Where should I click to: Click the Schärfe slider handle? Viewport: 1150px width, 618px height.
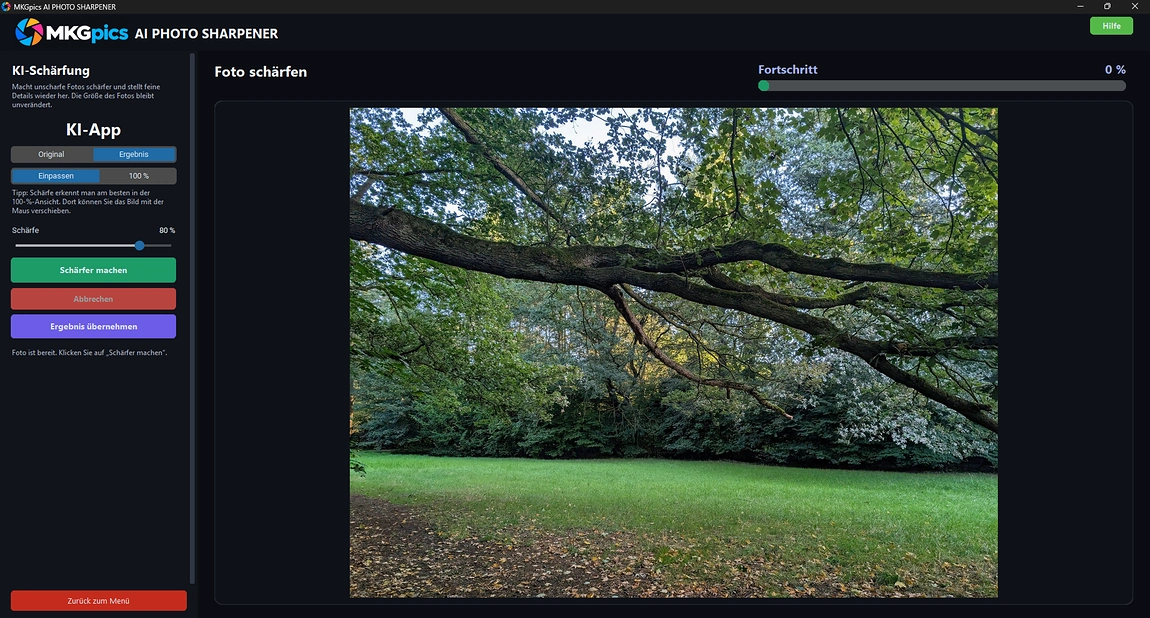tap(139, 246)
